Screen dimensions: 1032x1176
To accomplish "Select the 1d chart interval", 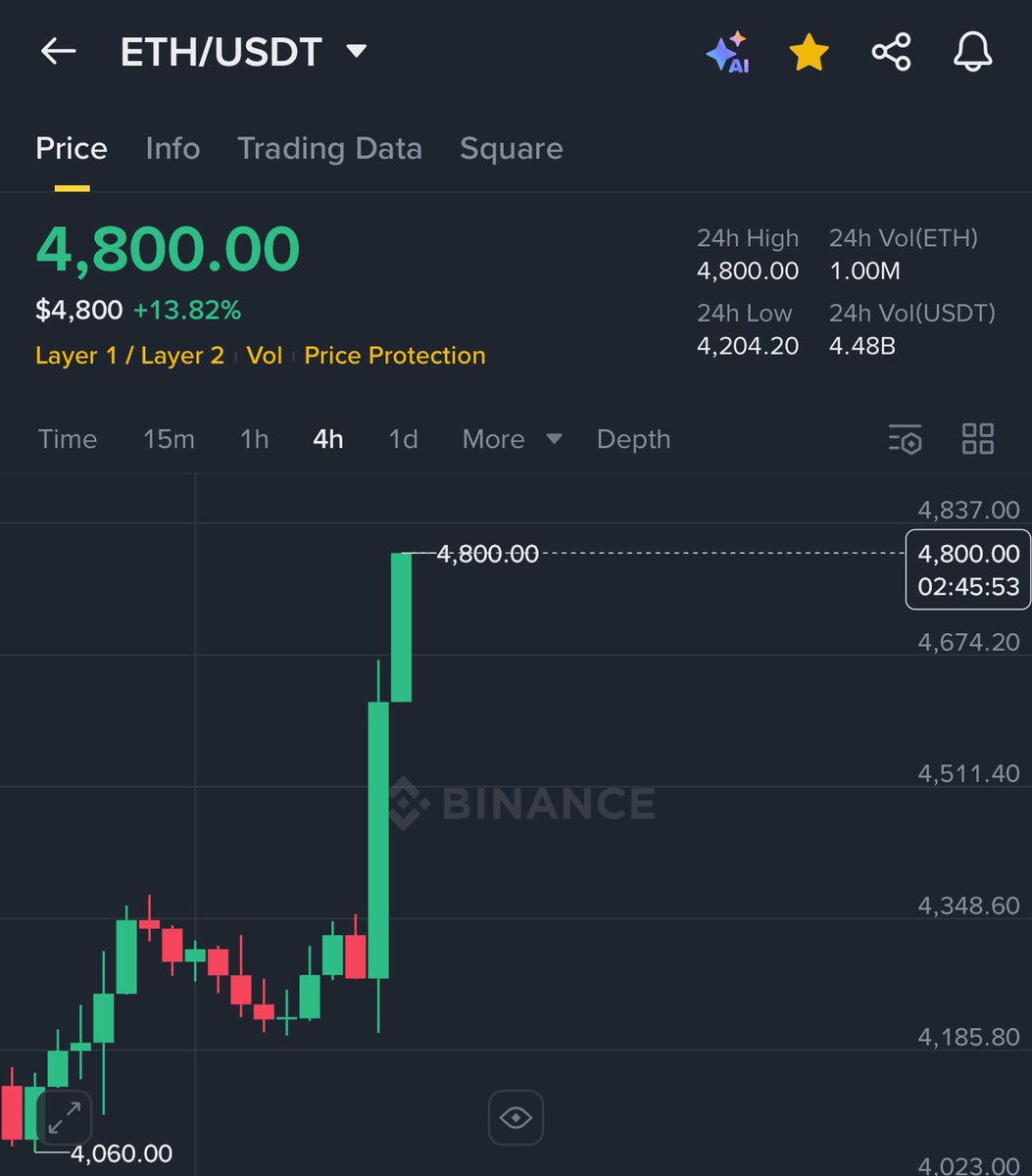I will (403, 439).
